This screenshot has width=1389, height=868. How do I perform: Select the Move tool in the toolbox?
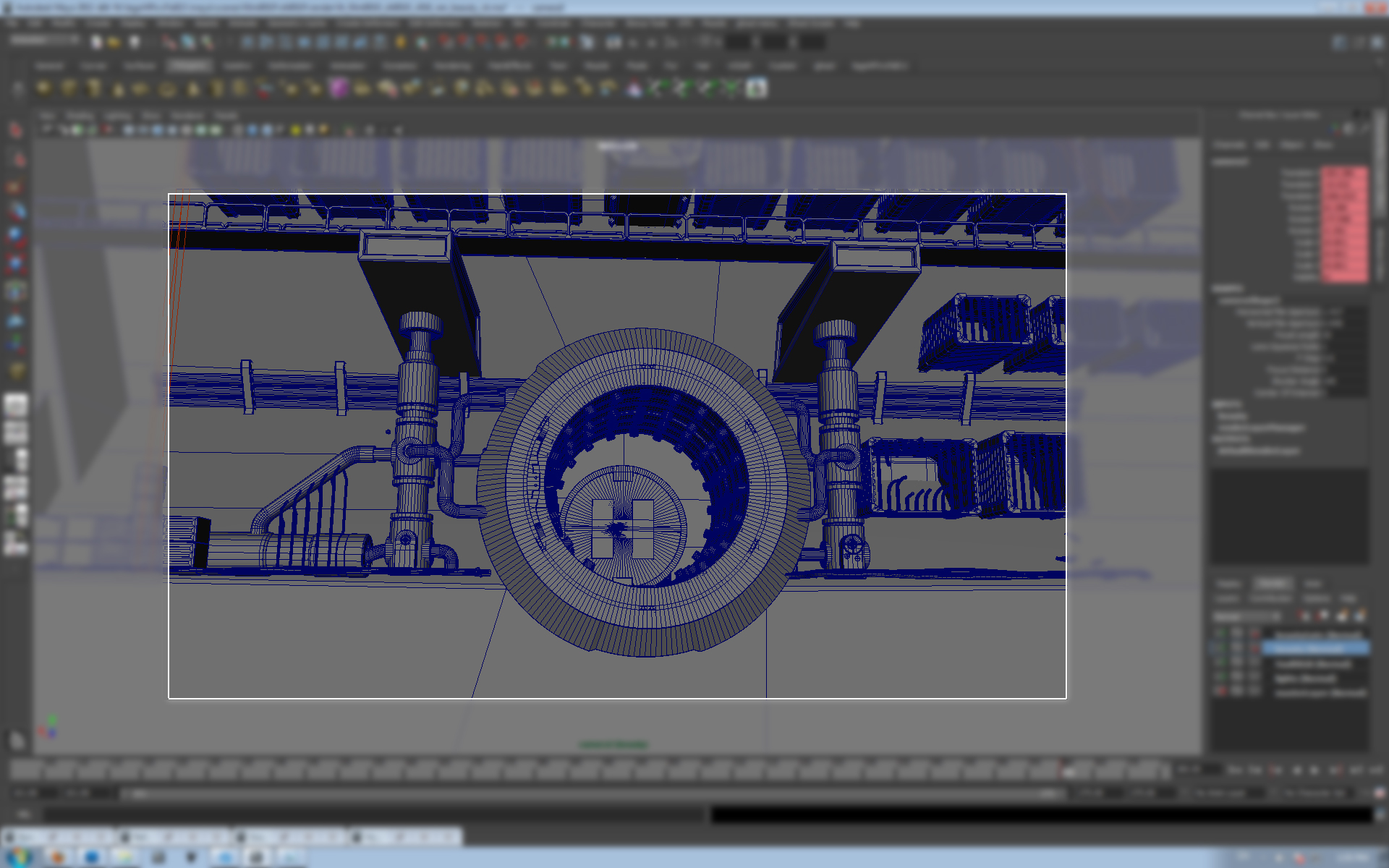(x=16, y=210)
